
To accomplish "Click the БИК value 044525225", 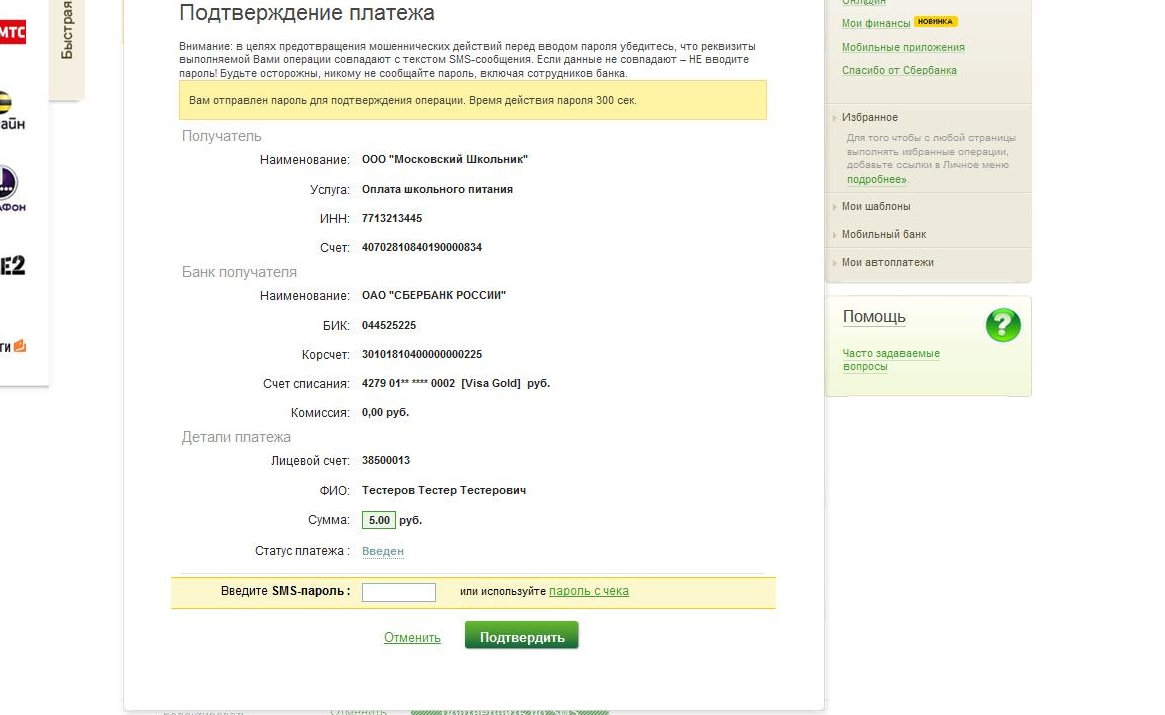I will 389,326.
